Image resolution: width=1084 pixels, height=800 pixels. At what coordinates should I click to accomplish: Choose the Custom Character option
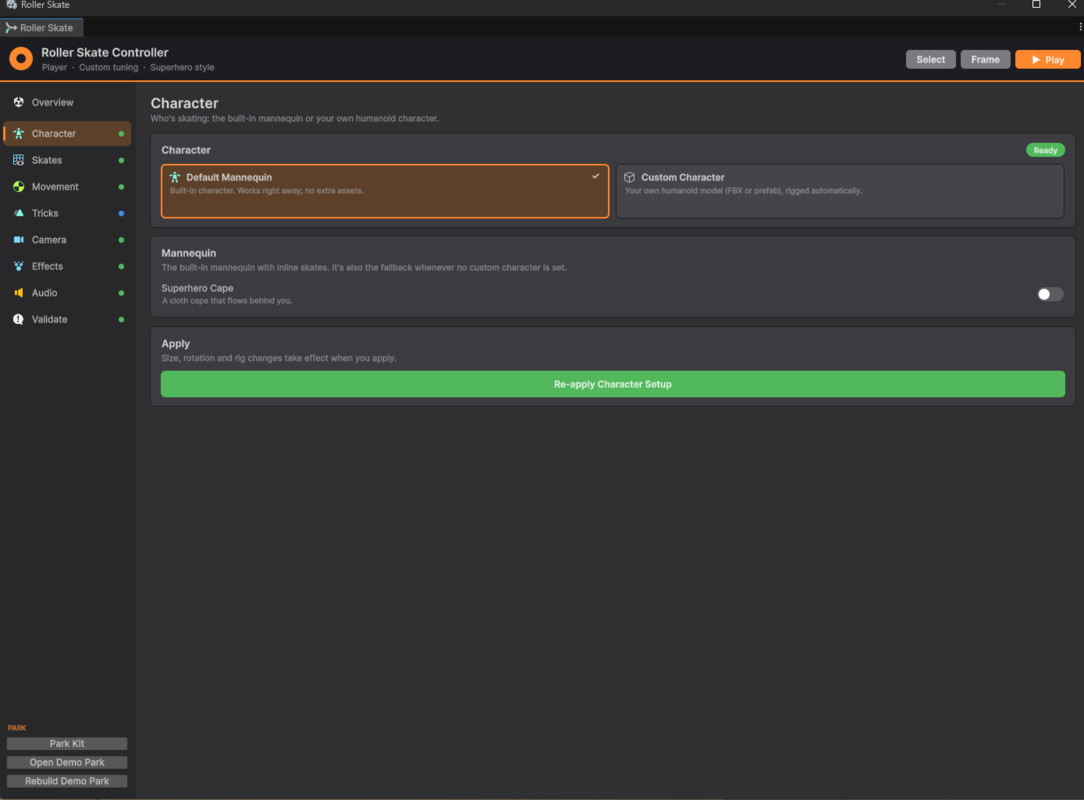[840, 191]
